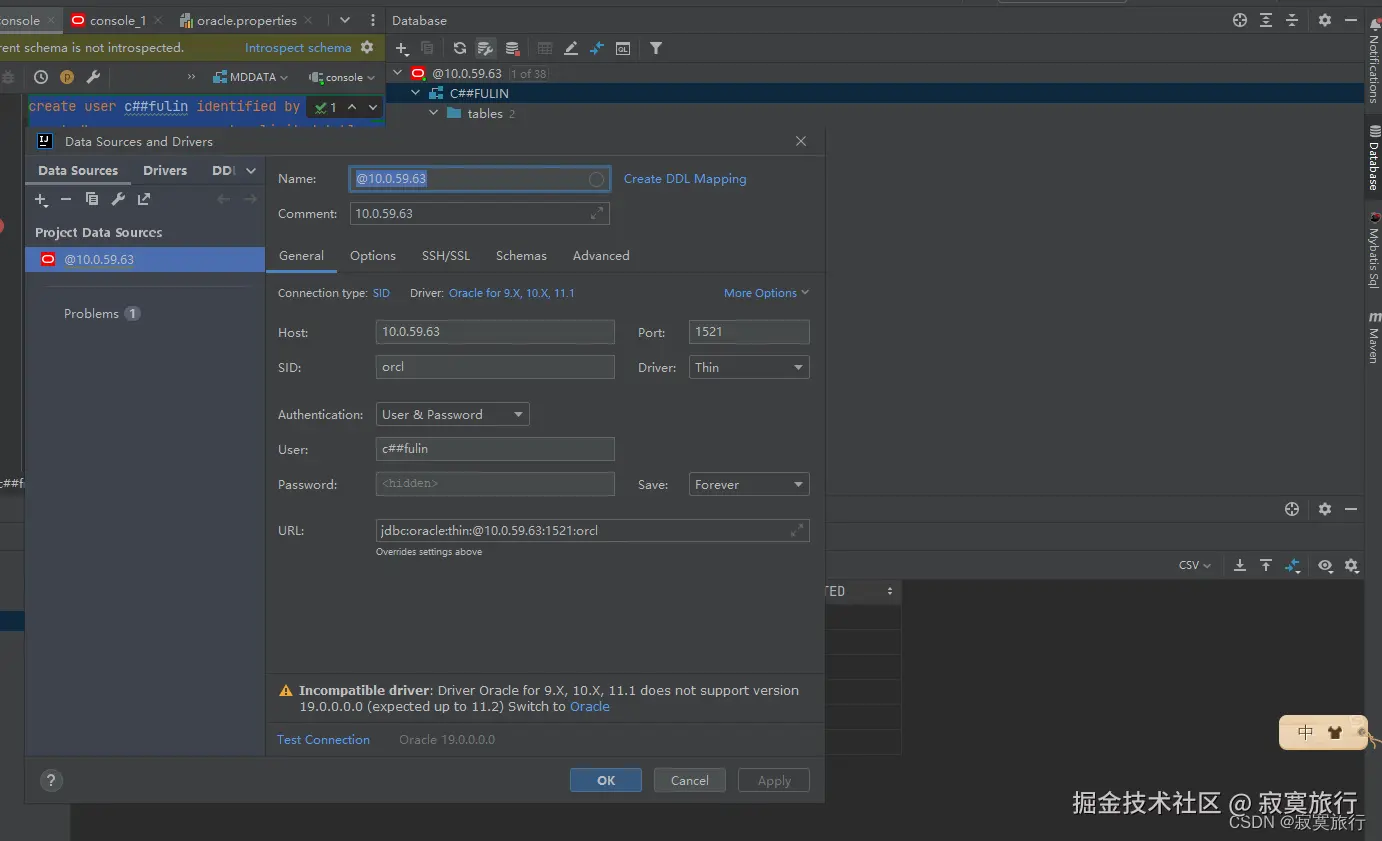Image resolution: width=1382 pixels, height=841 pixels.
Task: Open the query console icon in Database toolbar
Action: 623,48
